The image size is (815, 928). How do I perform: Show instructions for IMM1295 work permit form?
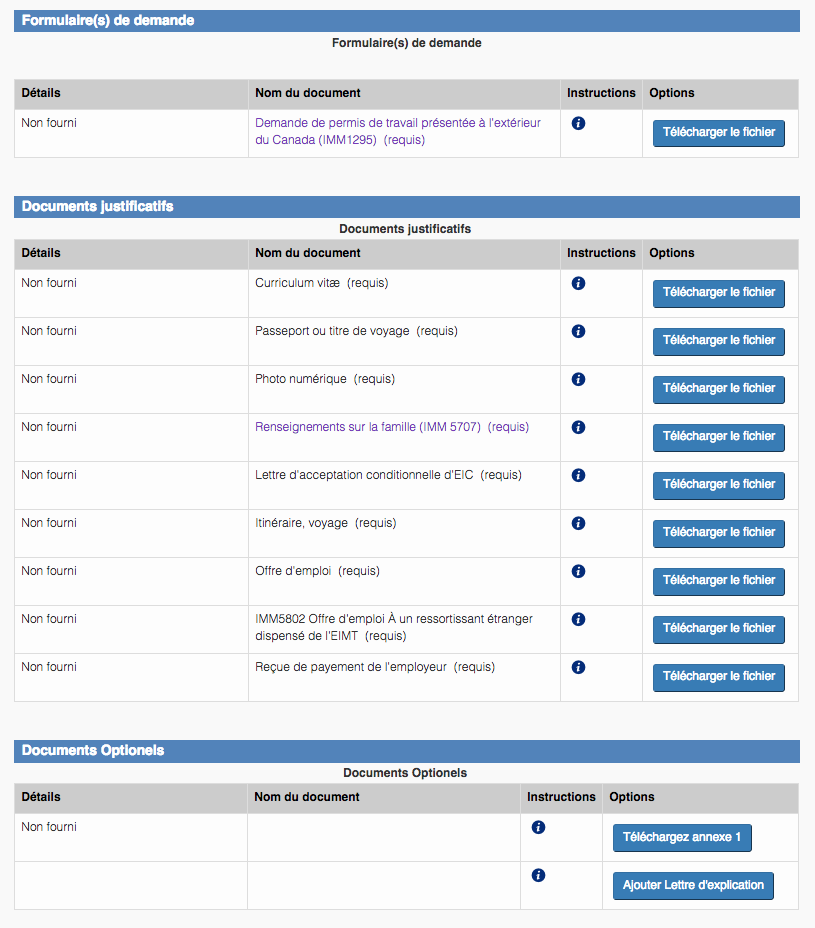pyautogui.click(x=578, y=124)
